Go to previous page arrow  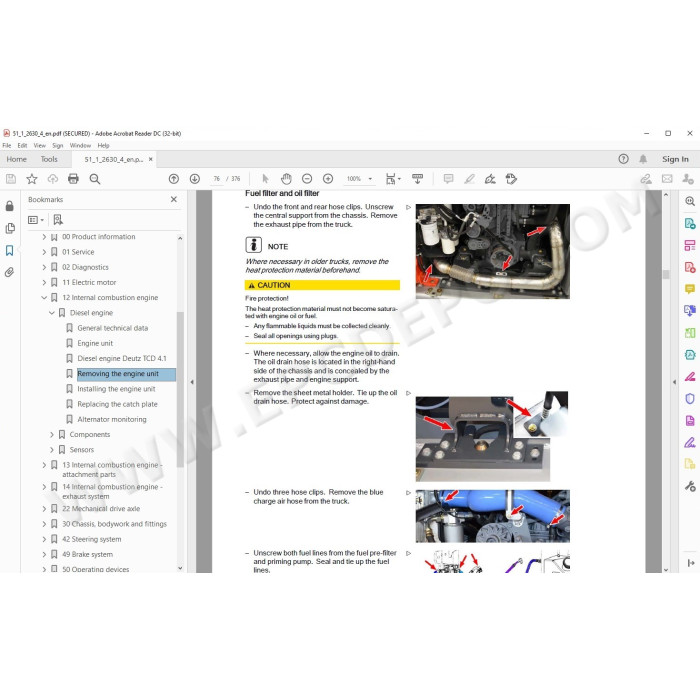pos(174,179)
